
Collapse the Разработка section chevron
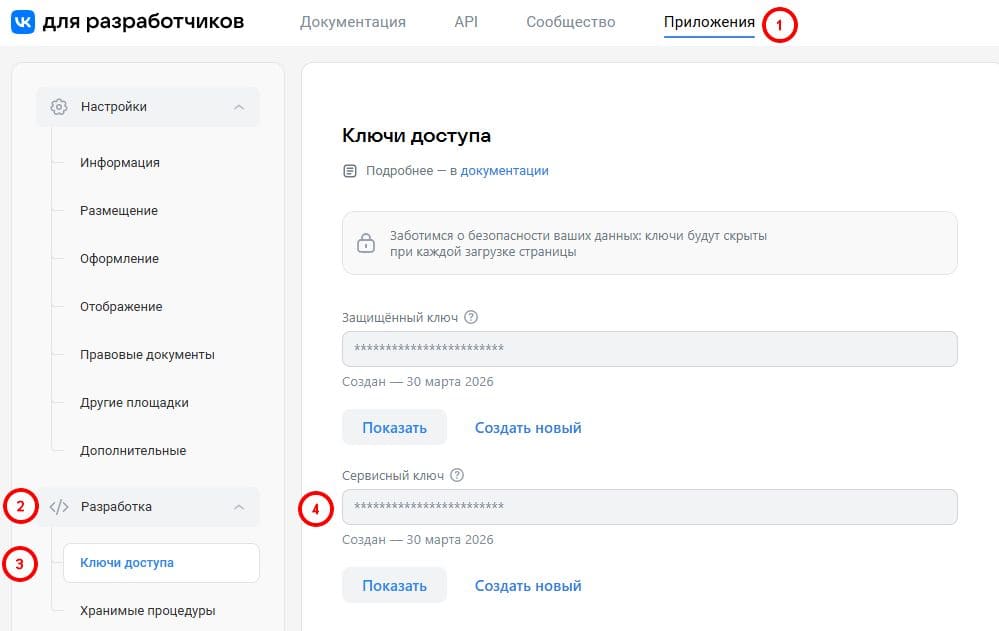click(238, 507)
